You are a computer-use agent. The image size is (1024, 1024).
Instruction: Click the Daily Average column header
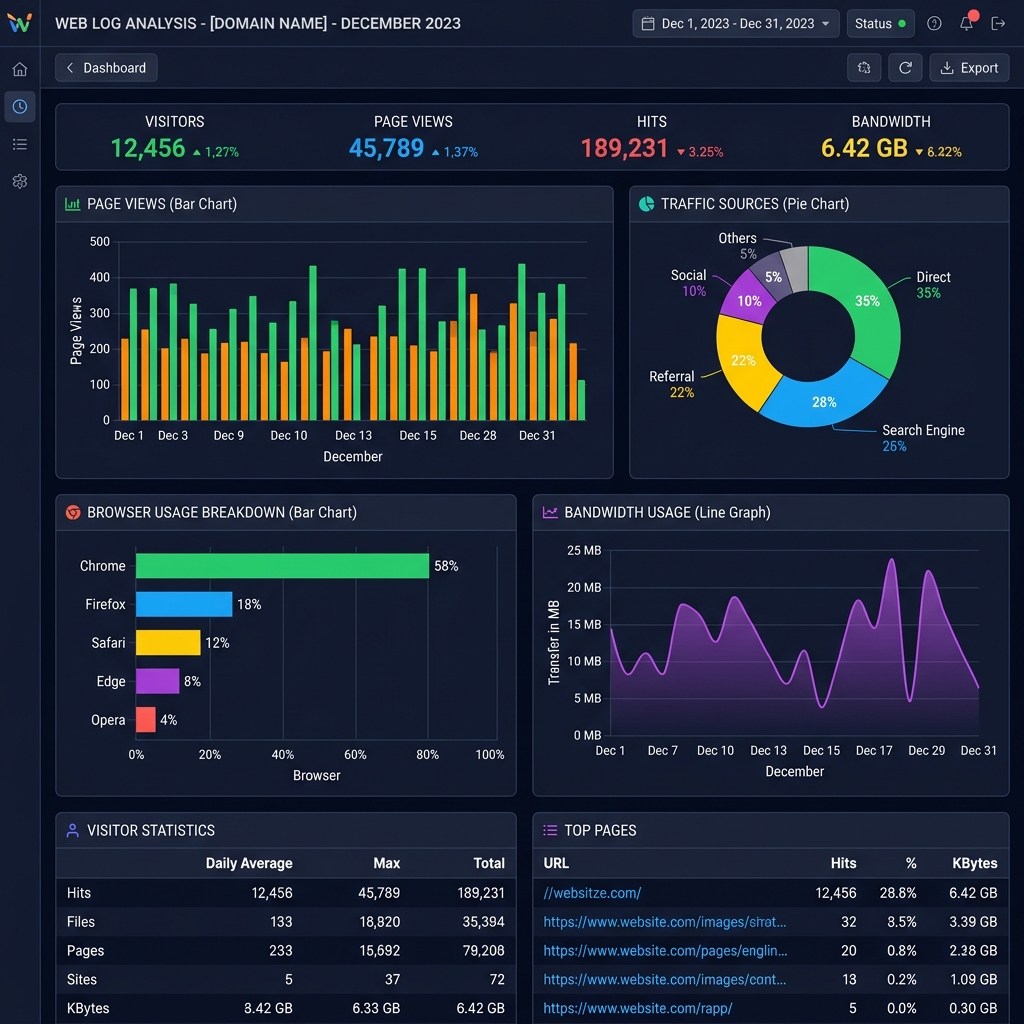(249, 863)
